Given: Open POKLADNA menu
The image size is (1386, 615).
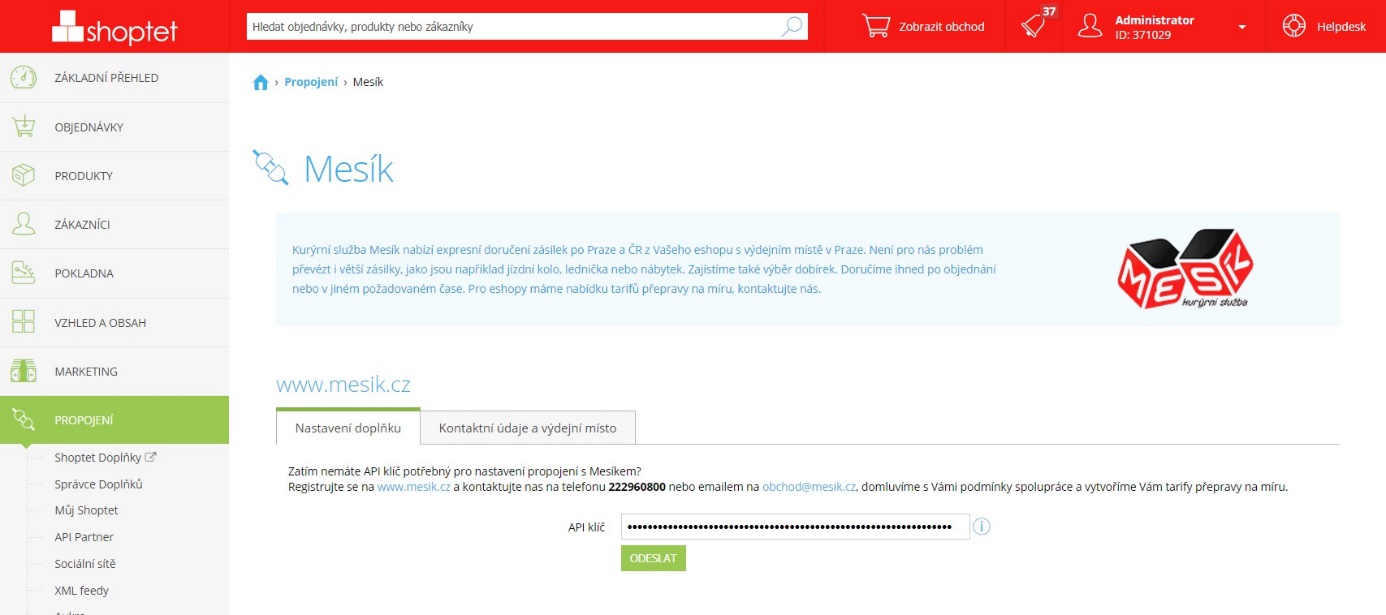Looking at the screenshot, I should pos(114,273).
